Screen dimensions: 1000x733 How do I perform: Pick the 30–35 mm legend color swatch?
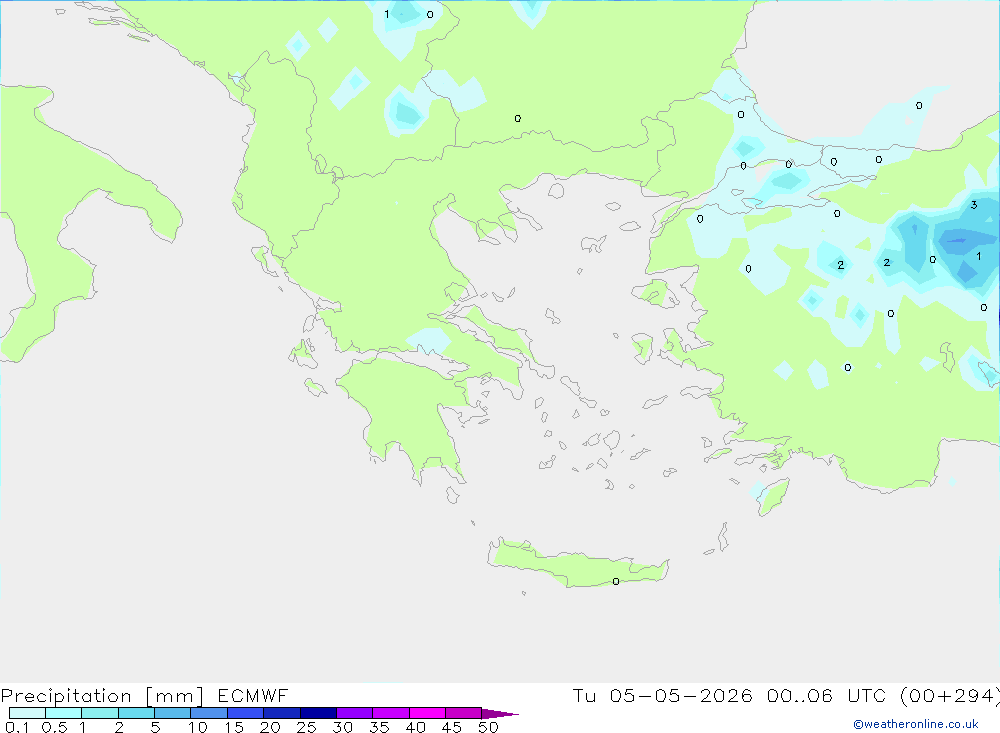(354, 713)
